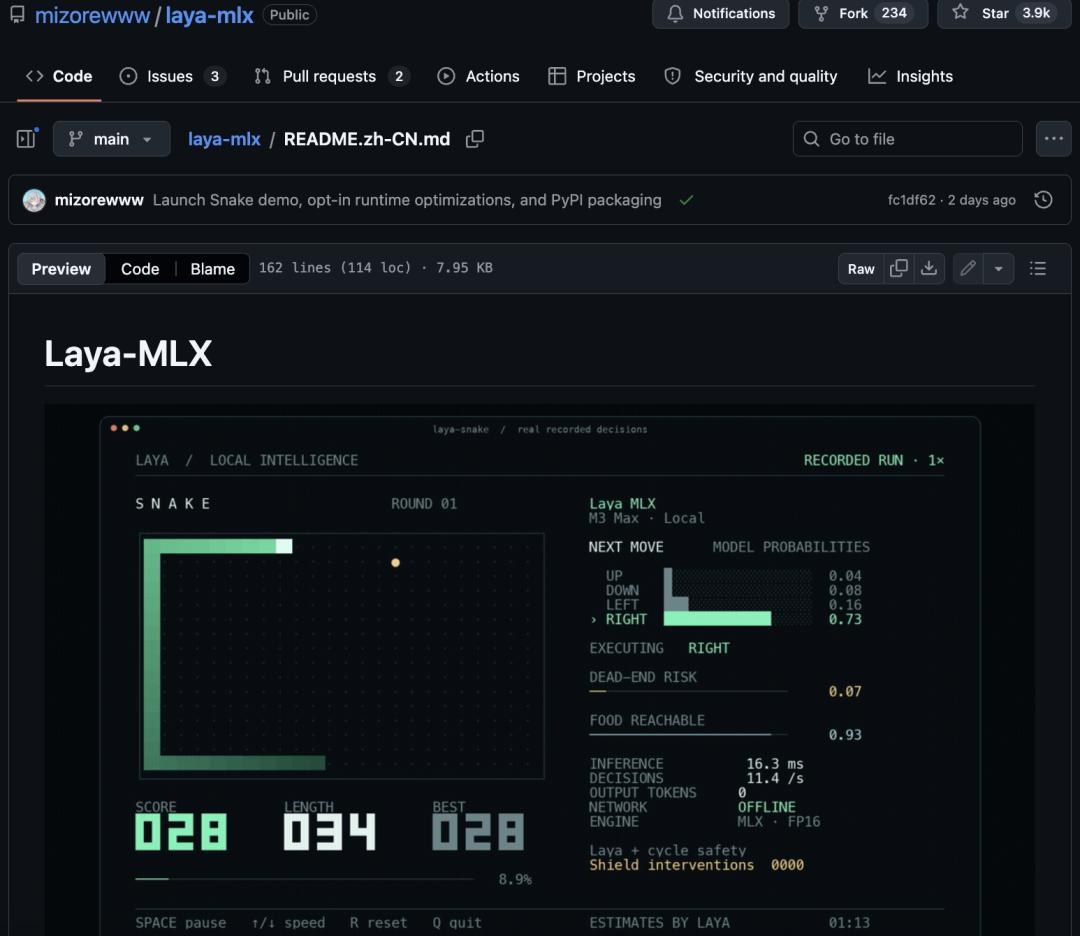Open Security and quality tab
Screen dimensions: 1080x936
(x=751, y=76)
